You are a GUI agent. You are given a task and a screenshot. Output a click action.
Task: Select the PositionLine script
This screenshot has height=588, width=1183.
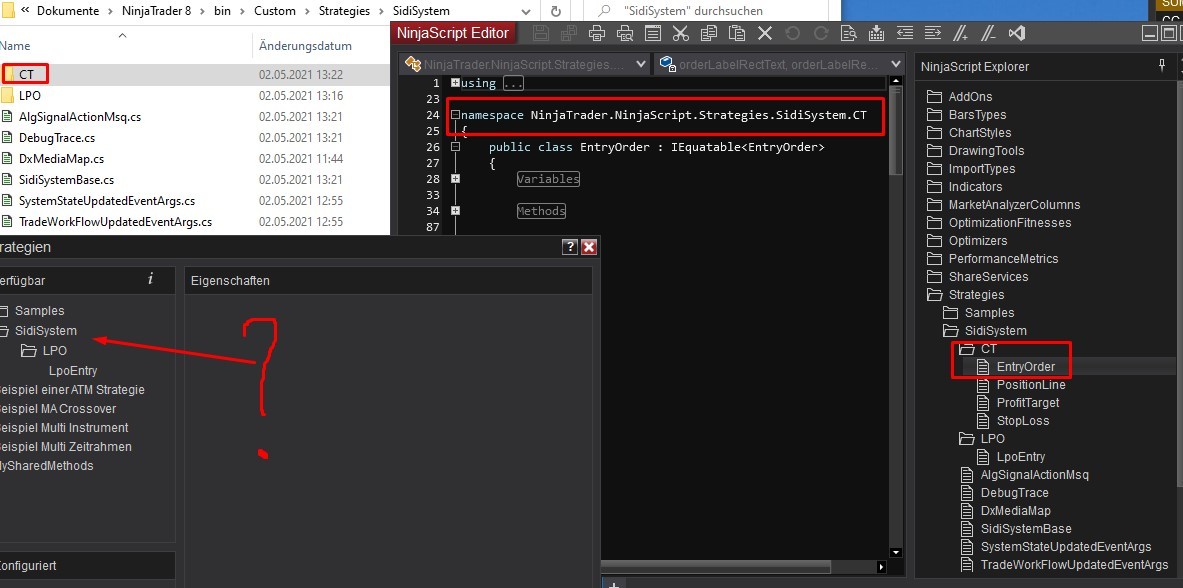pyautogui.click(x=1031, y=385)
